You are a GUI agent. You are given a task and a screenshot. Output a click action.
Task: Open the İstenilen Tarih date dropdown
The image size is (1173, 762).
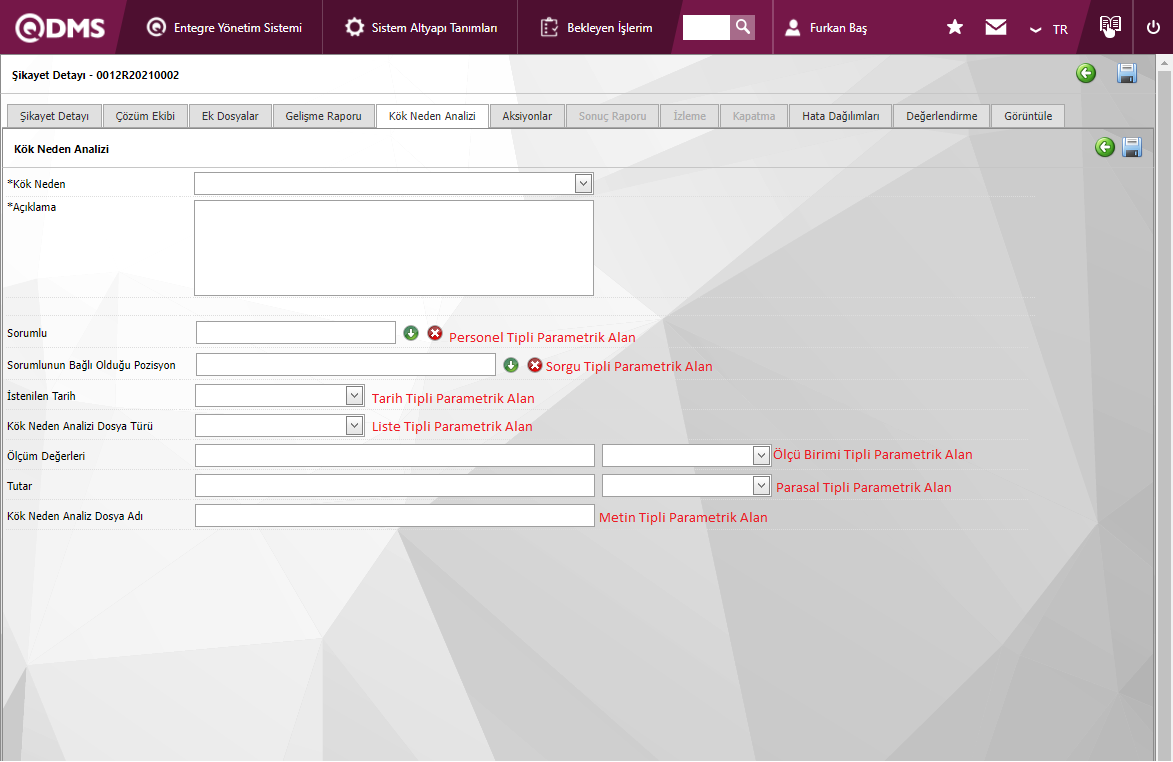tap(354, 396)
